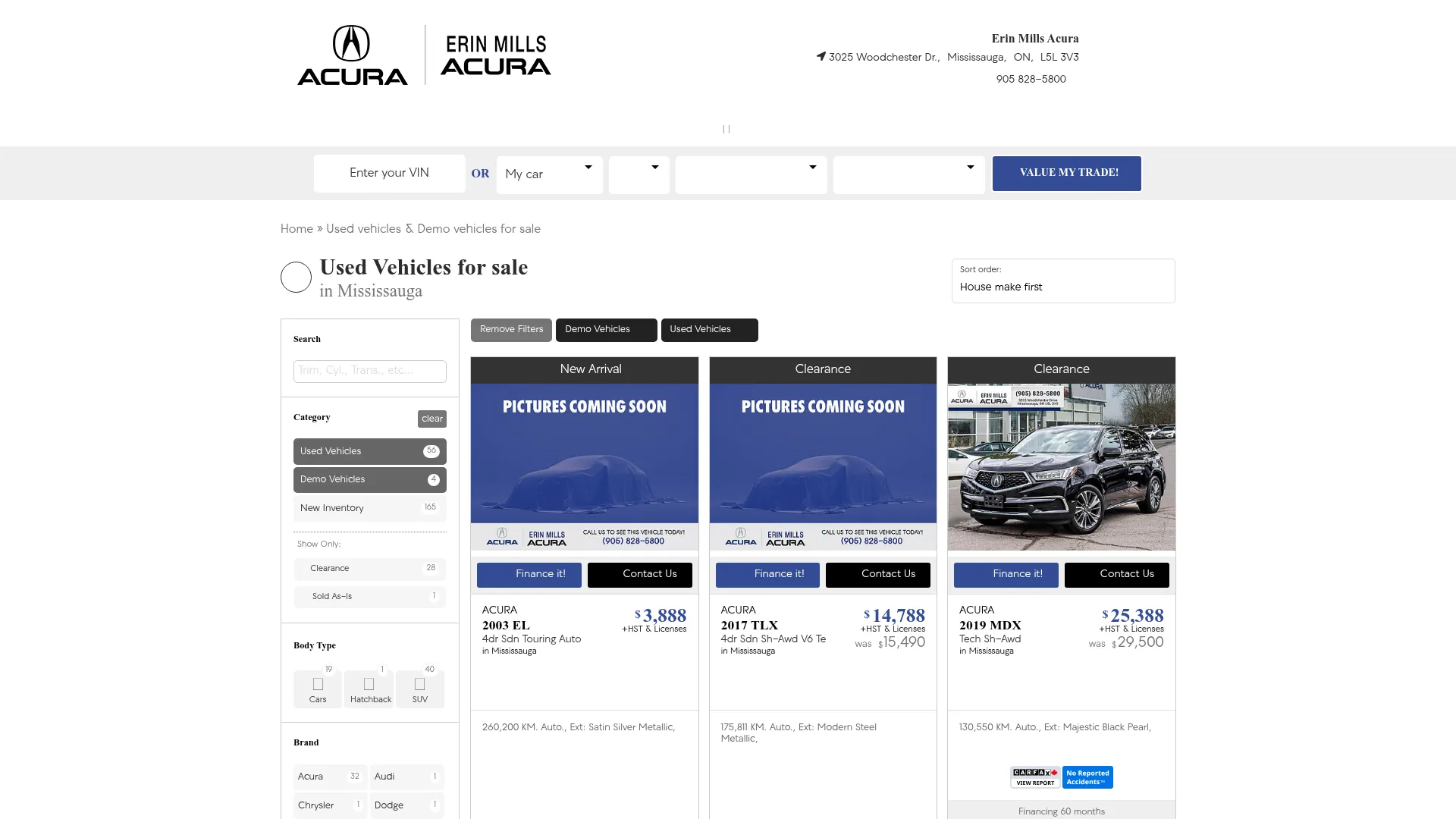
Task: Click the No Reported Accidents badge
Action: tap(1087, 777)
